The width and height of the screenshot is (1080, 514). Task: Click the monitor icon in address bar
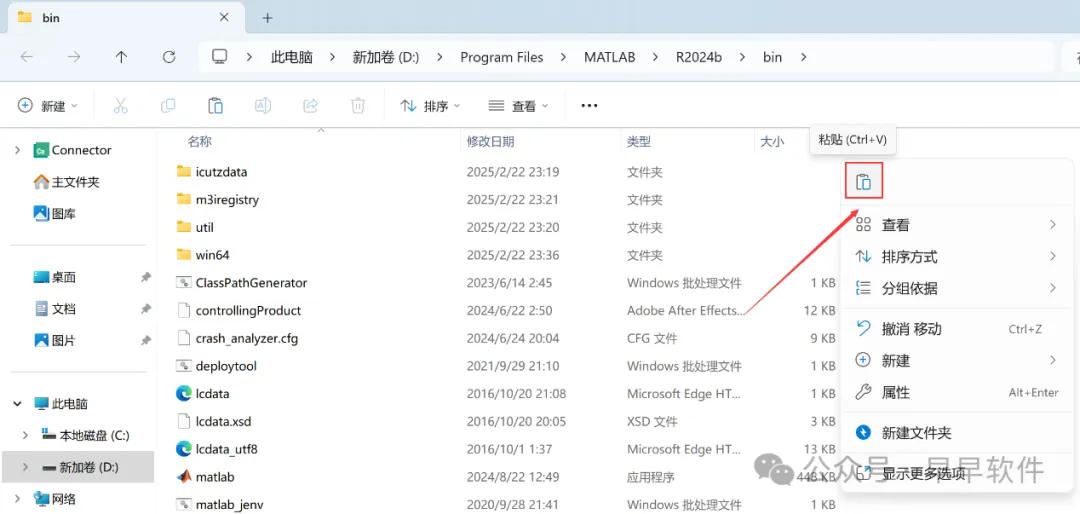click(x=220, y=56)
